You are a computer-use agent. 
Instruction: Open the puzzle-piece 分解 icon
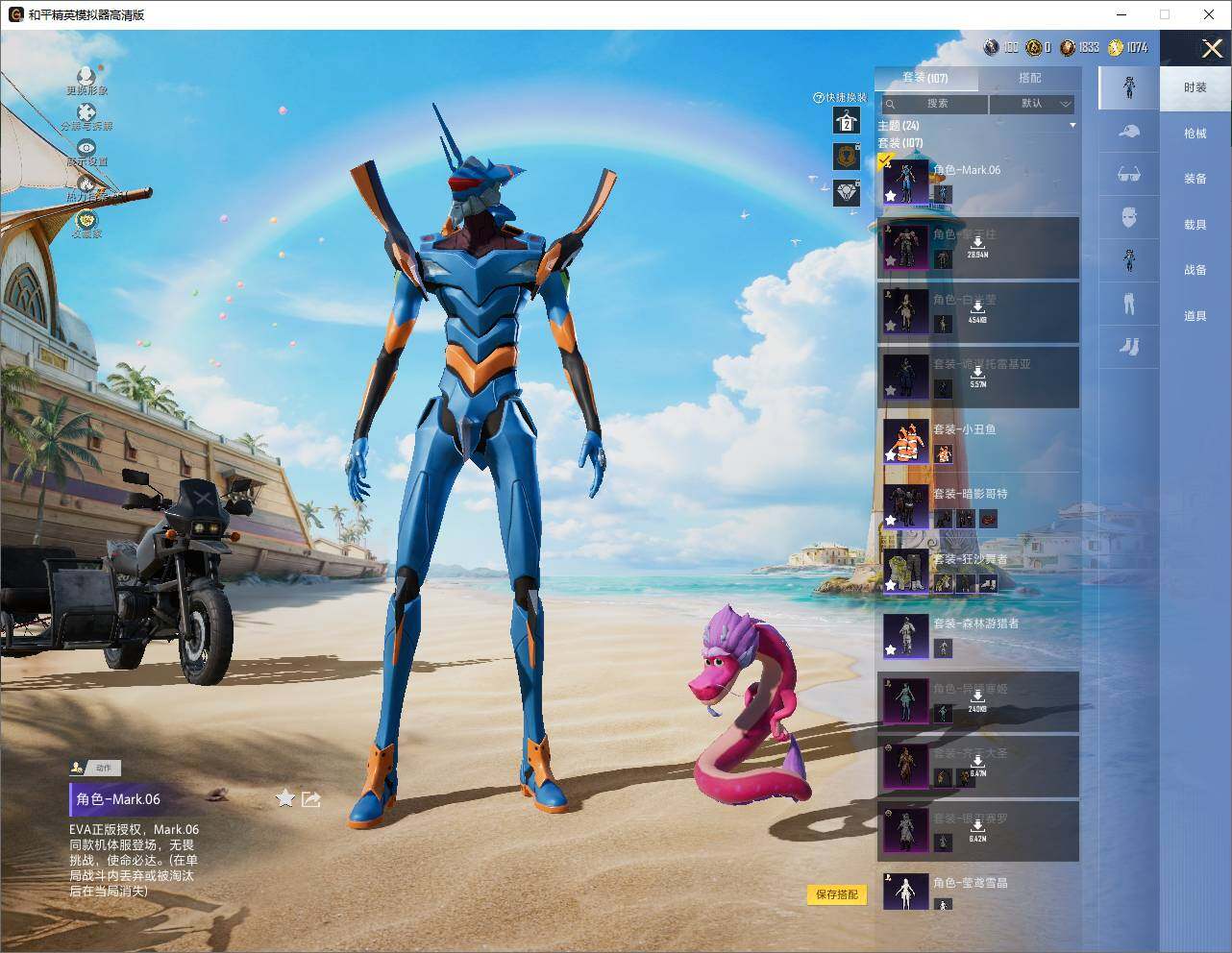coord(86,112)
